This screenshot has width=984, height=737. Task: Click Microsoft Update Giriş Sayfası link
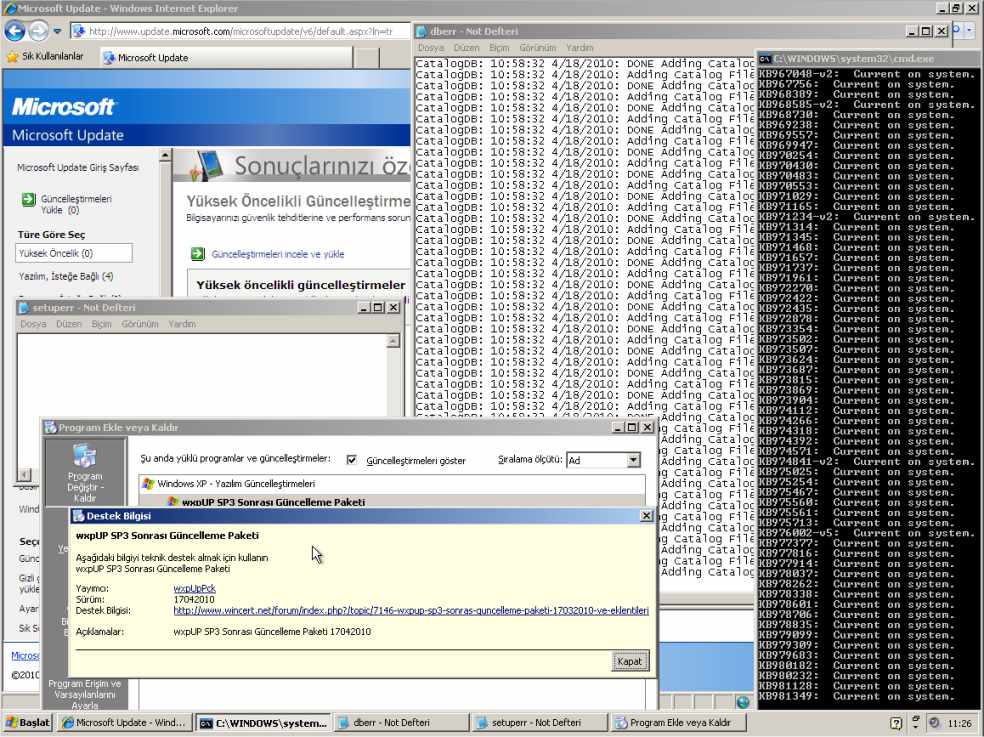[x=78, y=168]
